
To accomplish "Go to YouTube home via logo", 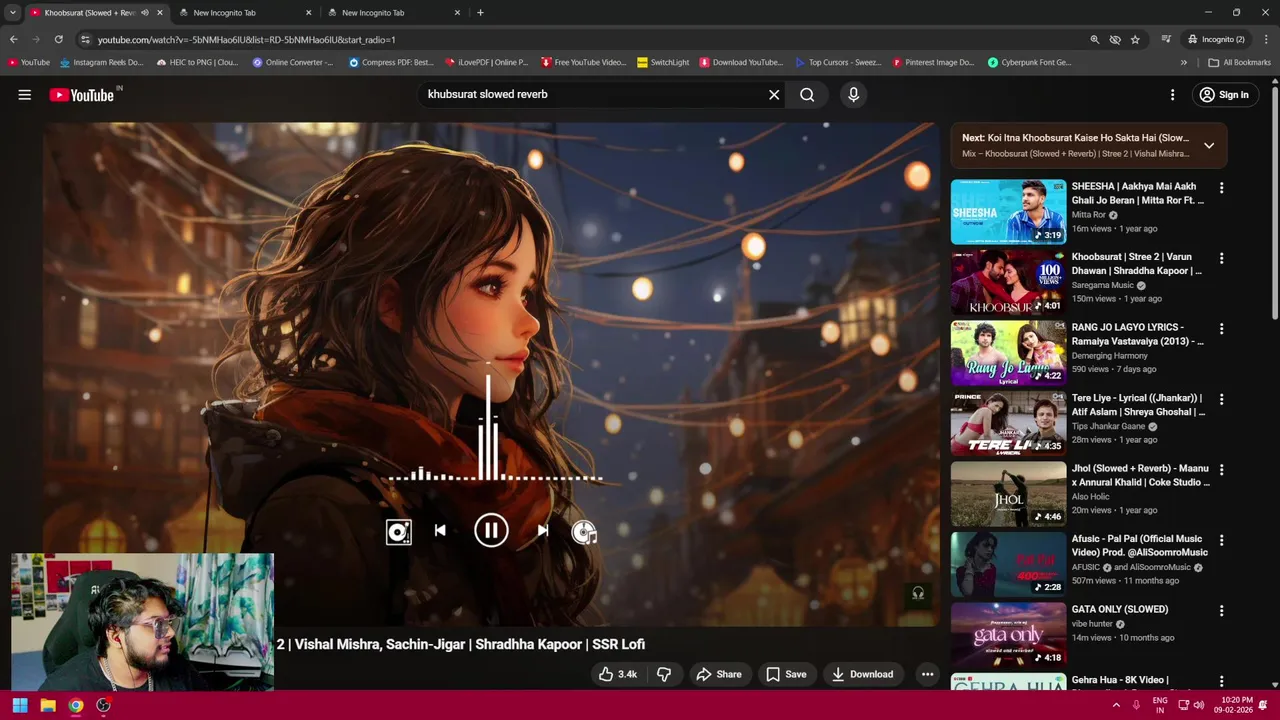I will (82, 95).
